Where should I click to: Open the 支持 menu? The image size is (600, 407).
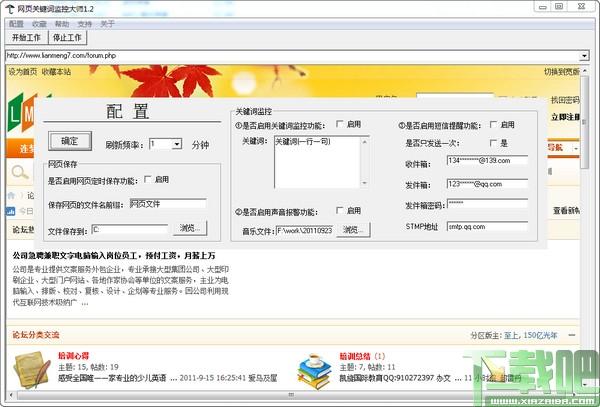point(85,24)
